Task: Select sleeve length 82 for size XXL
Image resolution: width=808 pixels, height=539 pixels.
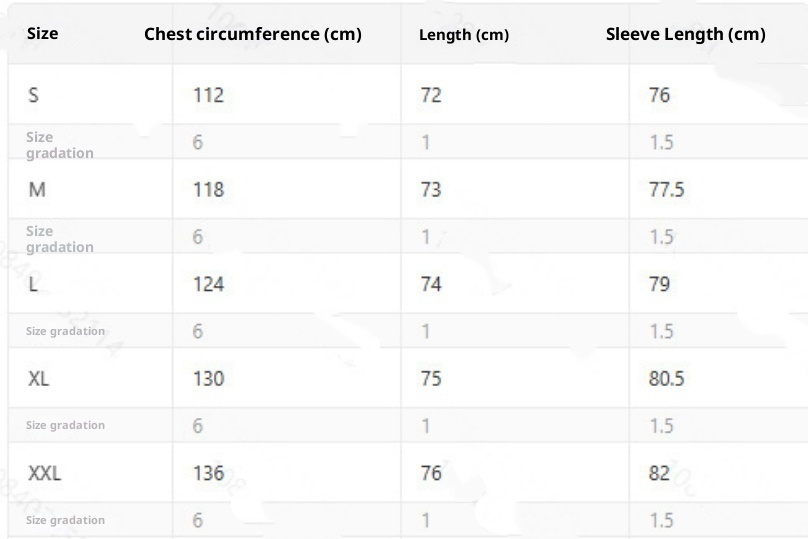Action: pos(659,473)
